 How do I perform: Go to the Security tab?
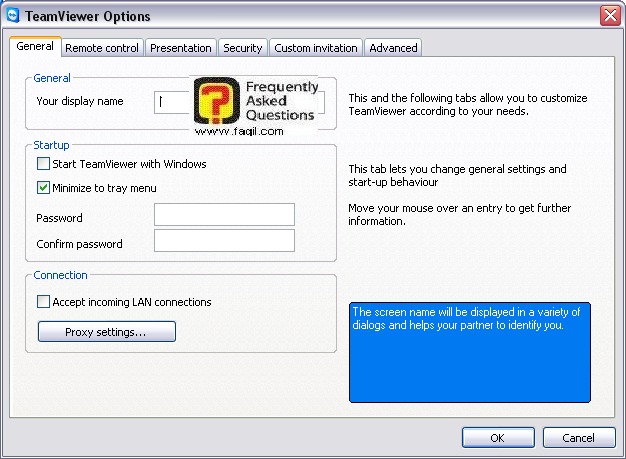click(x=242, y=47)
